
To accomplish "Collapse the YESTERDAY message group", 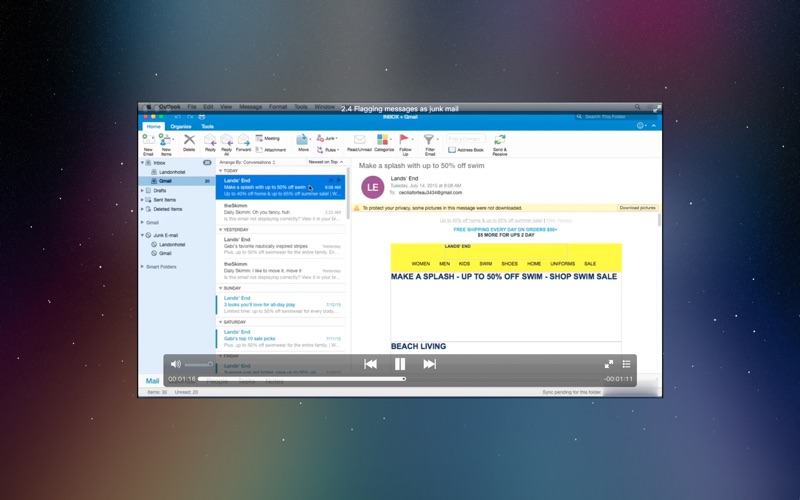I will (x=220, y=230).
